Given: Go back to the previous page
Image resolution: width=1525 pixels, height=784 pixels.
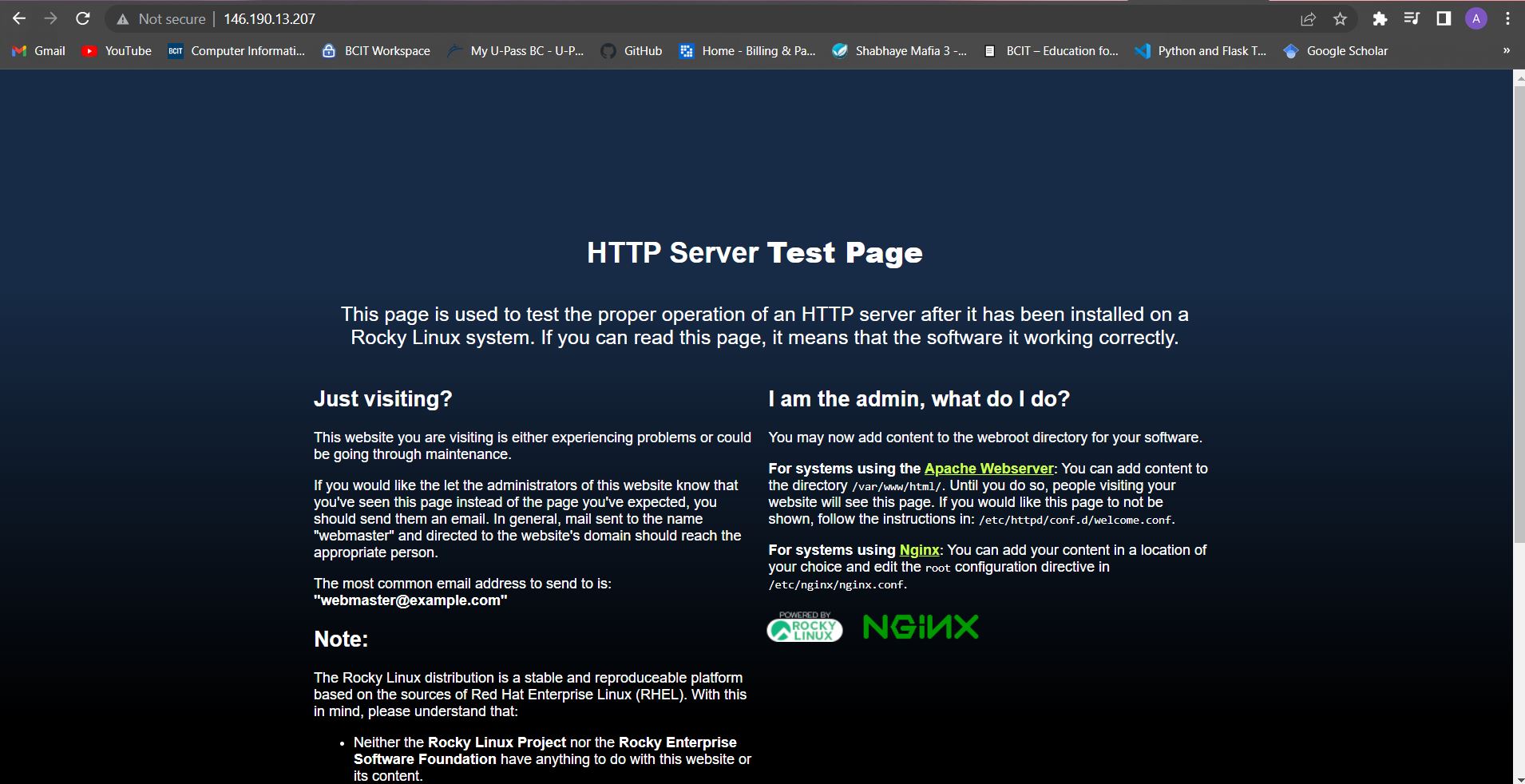Looking at the screenshot, I should click(19, 18).
